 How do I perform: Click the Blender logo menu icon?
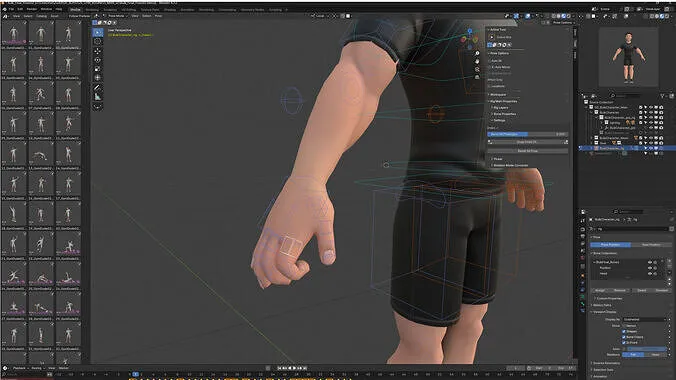click(5, 9)
